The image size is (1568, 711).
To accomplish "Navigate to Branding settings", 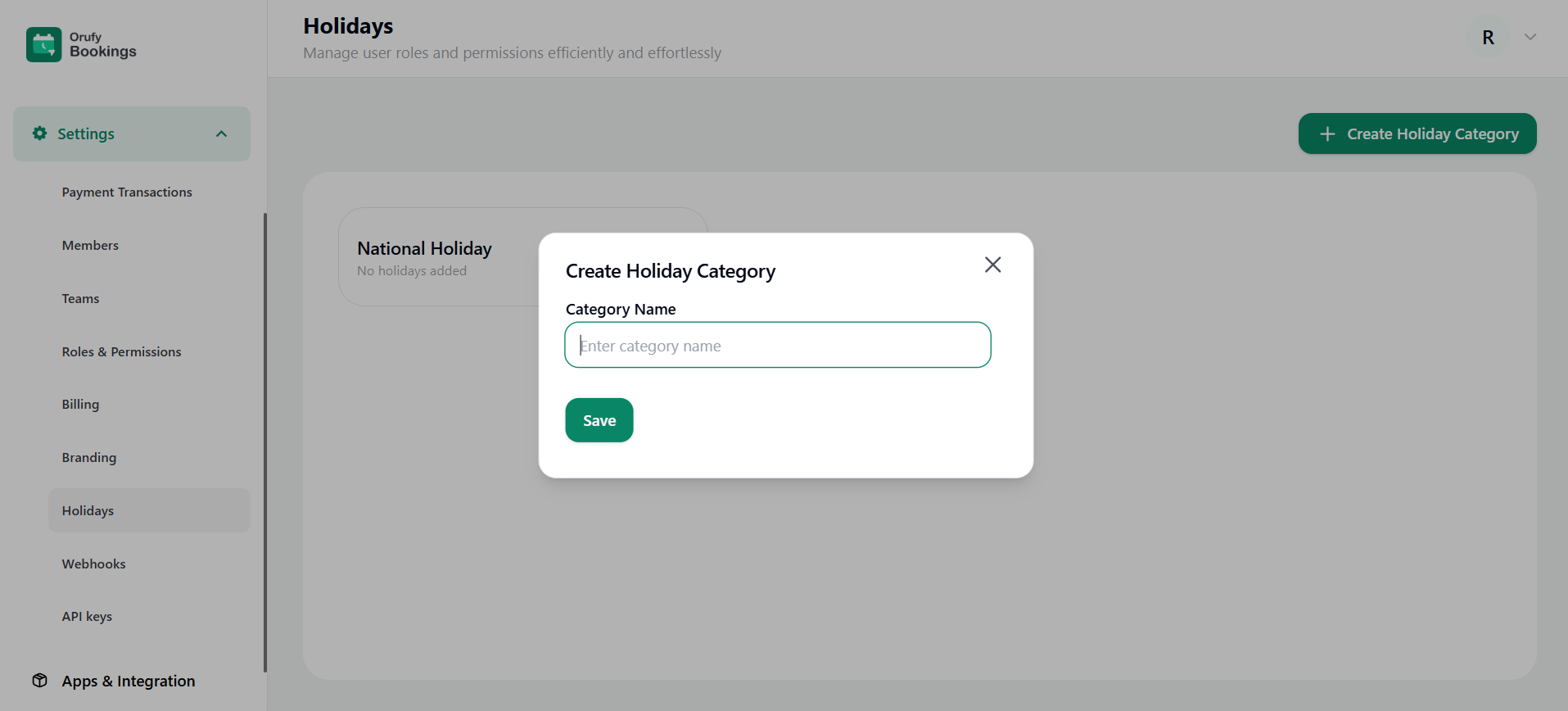I will (x=88, y=458).
